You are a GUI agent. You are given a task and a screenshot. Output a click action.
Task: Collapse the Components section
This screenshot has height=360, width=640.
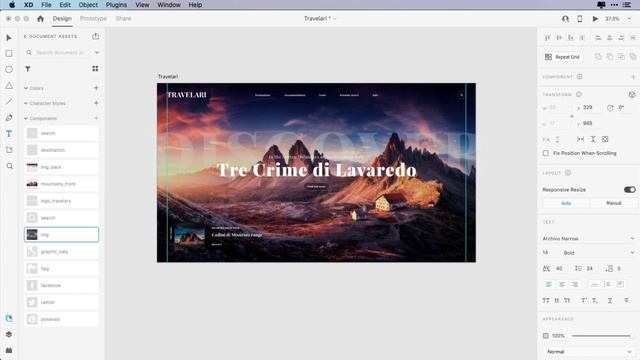(x=26, y=118)
